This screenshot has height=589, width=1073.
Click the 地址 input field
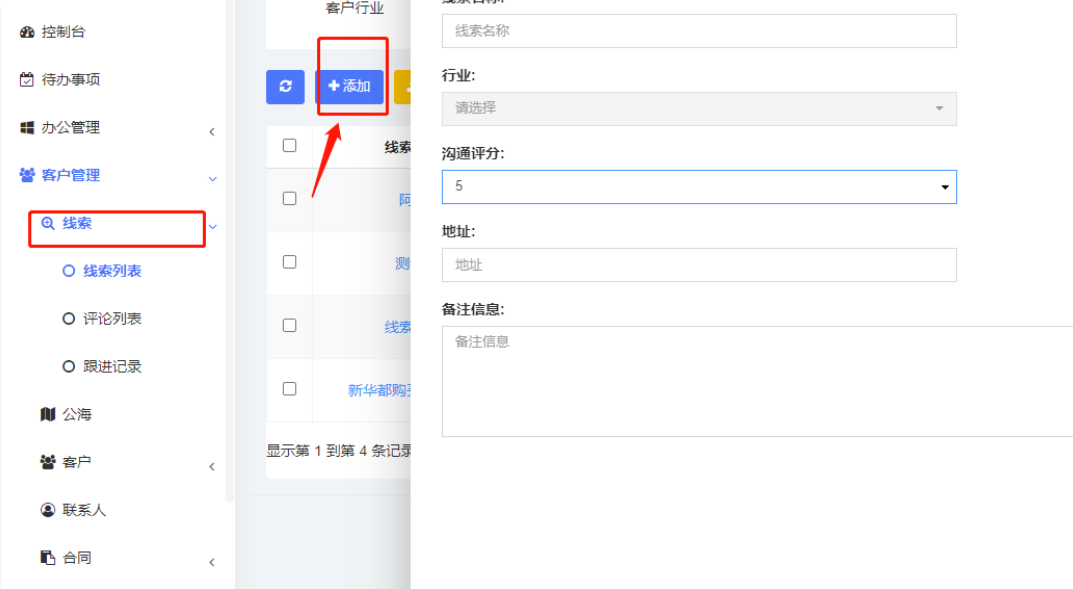tap(699, 265)
